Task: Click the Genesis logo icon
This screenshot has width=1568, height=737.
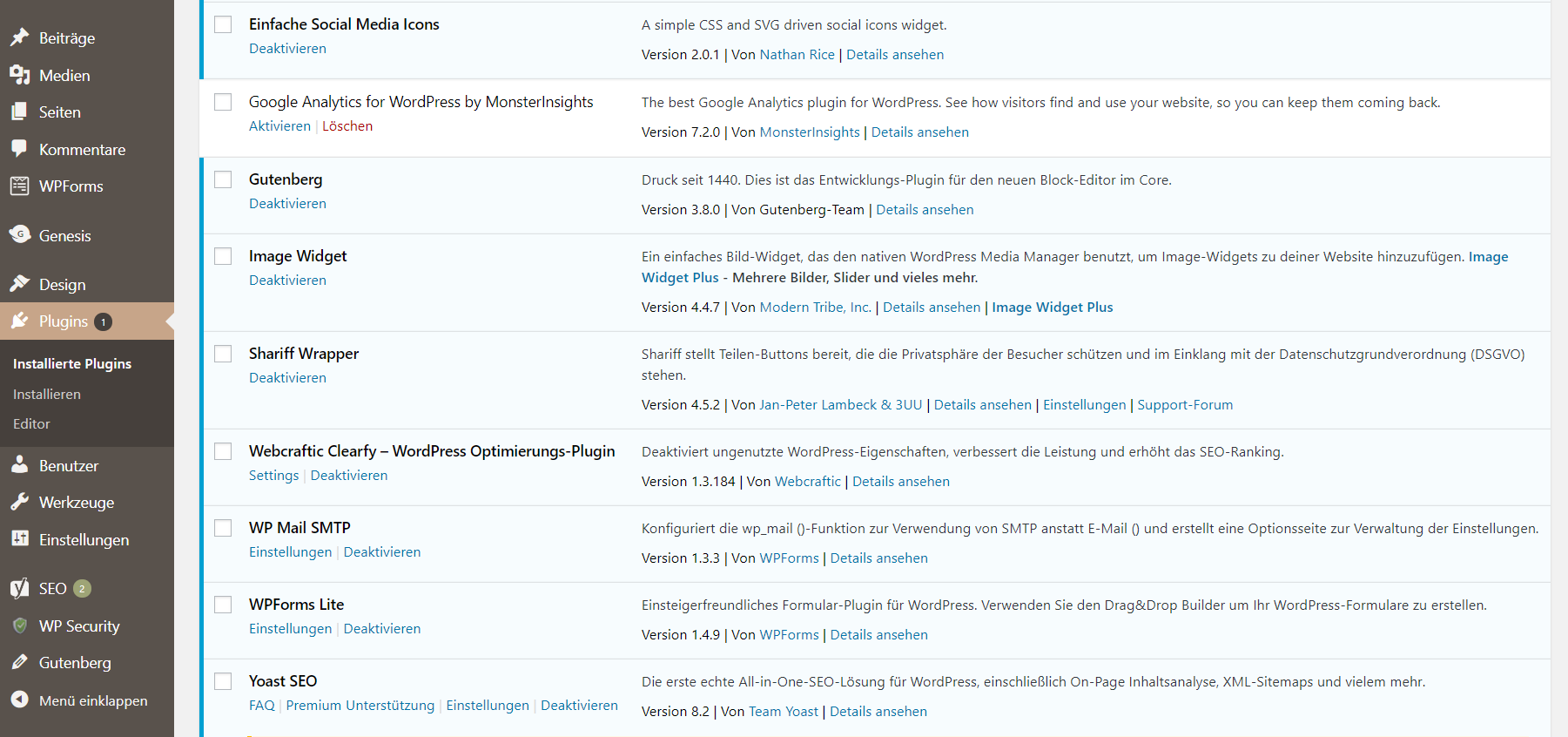Action: pos(20,234)
